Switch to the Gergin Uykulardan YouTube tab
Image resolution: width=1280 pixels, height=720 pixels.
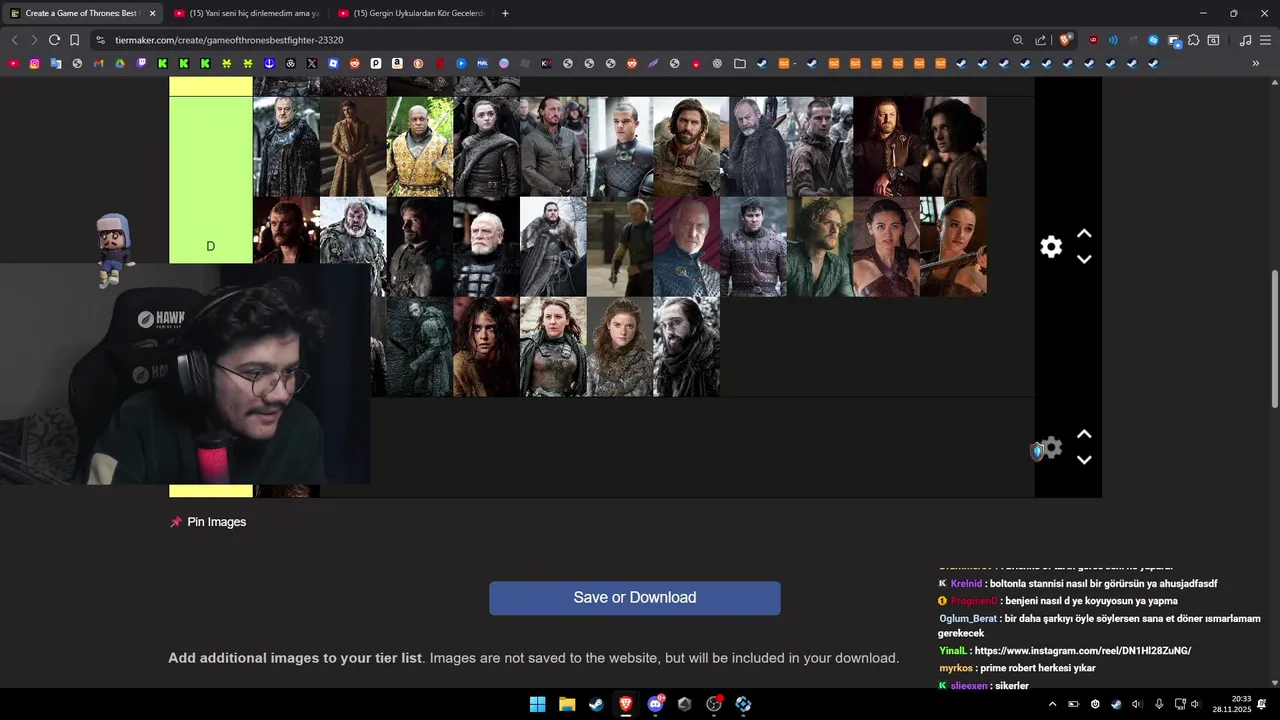point(410,13)
